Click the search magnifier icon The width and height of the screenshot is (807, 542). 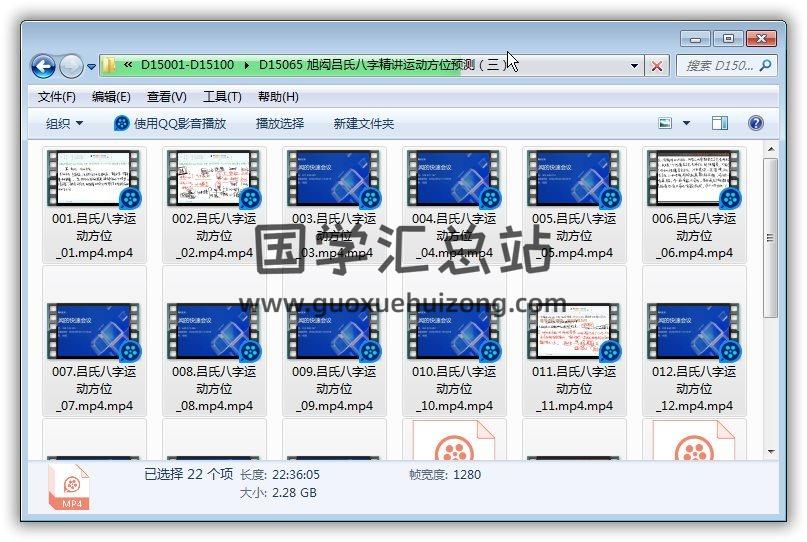click(x=765, y=66)
